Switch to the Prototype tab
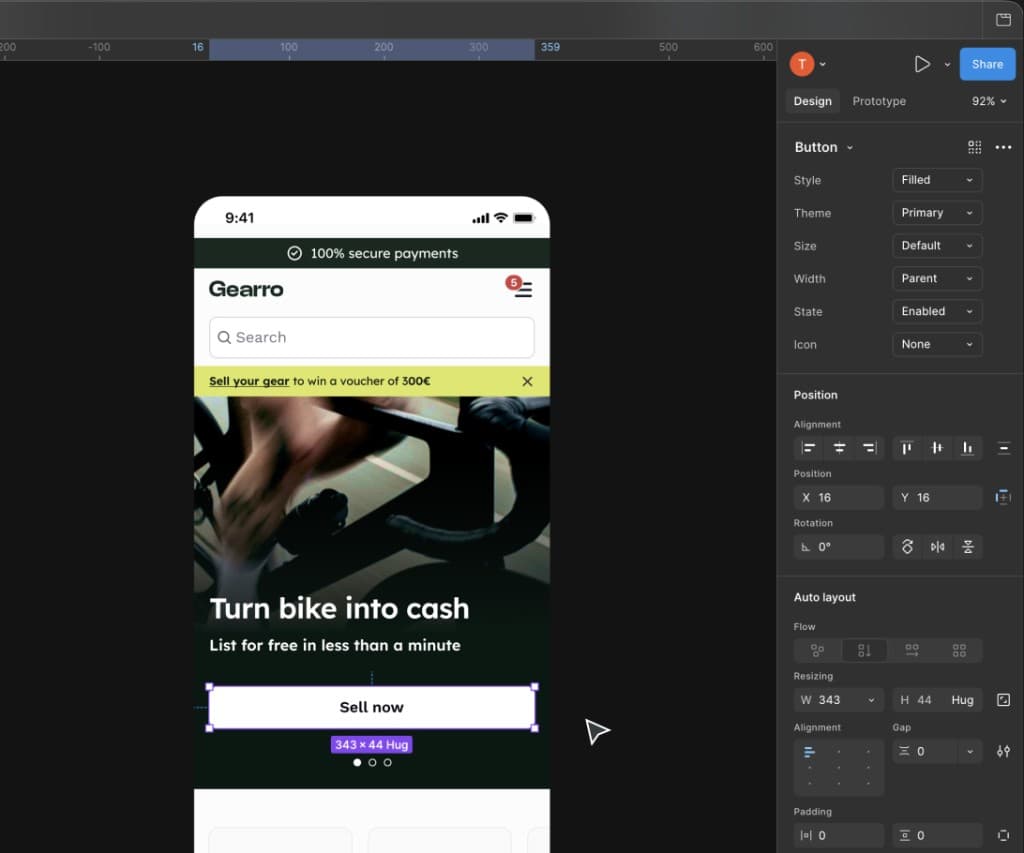Image resolution: width=1024 pixels, height=853 pixels. 879,101
